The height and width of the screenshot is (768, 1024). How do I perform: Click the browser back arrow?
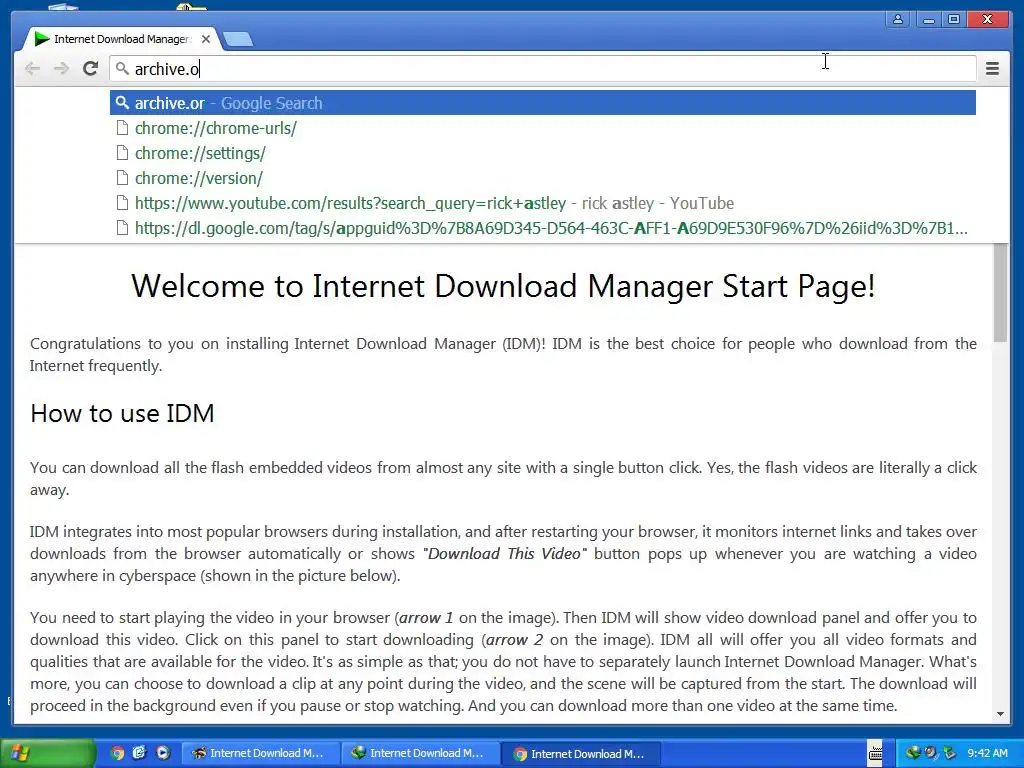[x=32, y=69]
